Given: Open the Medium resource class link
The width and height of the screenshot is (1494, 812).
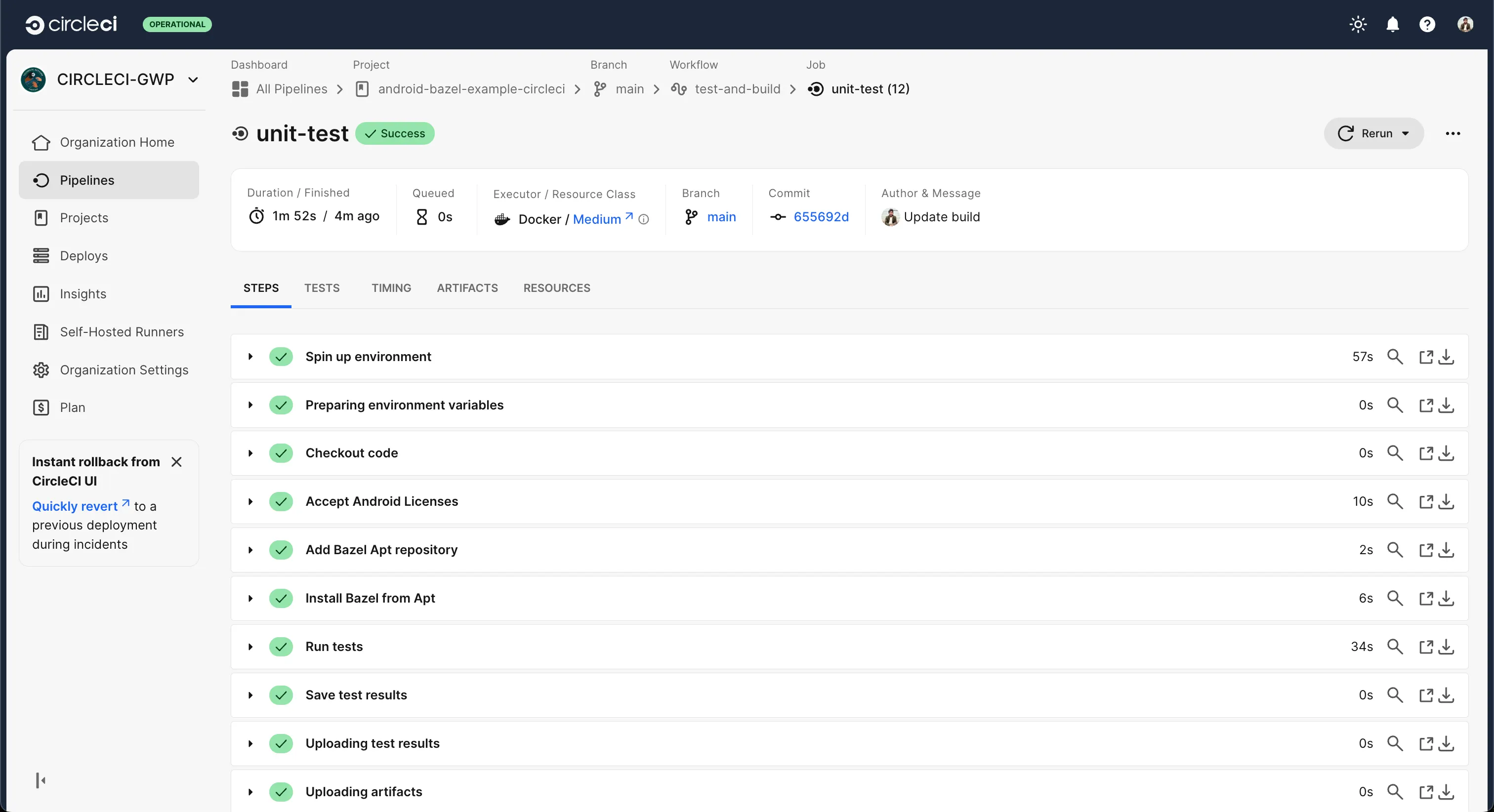Looking at the screenshot, I should [603, 219].
